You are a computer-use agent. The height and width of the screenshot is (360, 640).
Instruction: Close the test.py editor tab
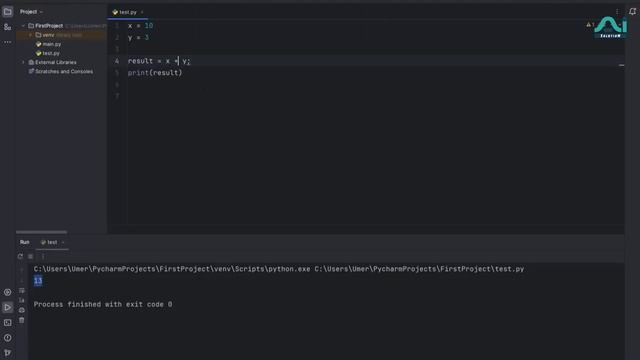[x=142, y=12]
